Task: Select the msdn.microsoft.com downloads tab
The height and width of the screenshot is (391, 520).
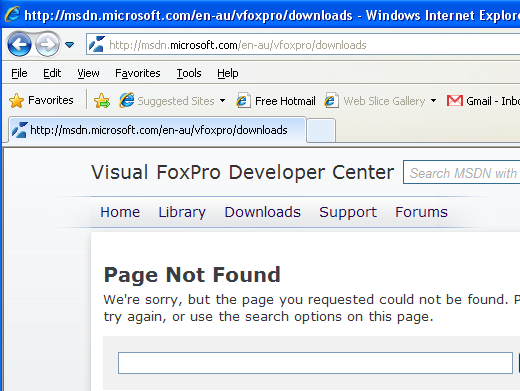Action: pos(157,130)
